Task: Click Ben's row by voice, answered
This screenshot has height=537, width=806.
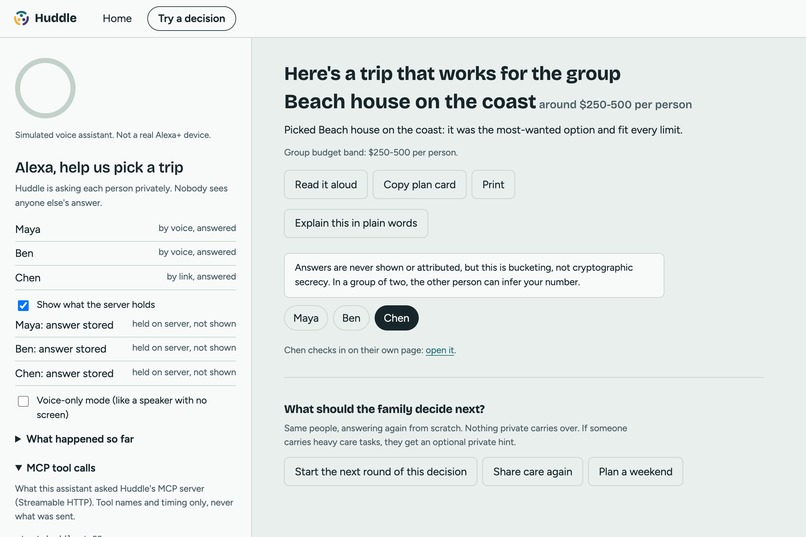Action: 125,253
